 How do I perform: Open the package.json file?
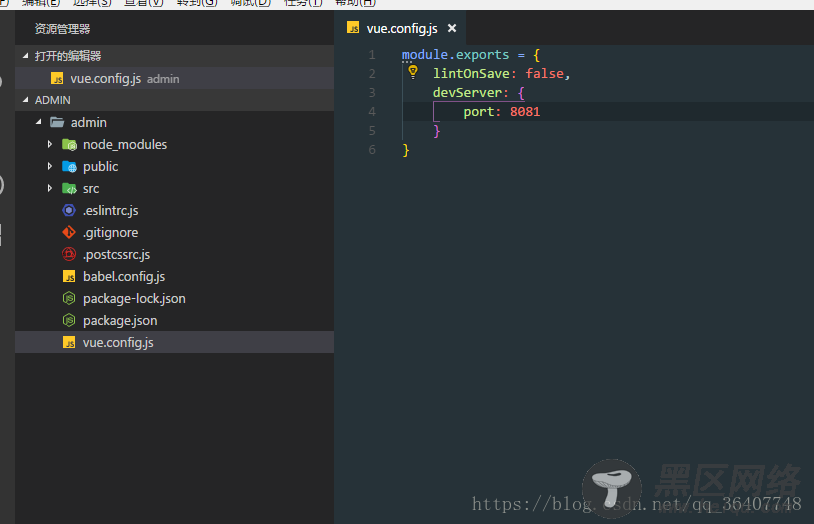pyautogui.click(x=120, y=320)
